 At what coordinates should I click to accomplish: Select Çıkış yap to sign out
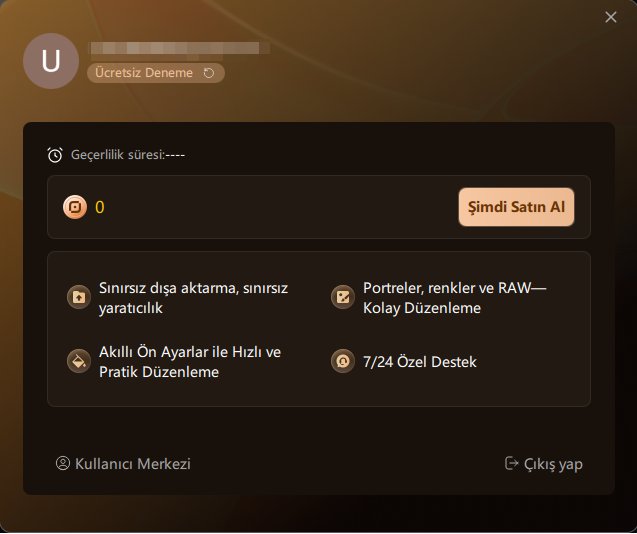coord(544,464)
